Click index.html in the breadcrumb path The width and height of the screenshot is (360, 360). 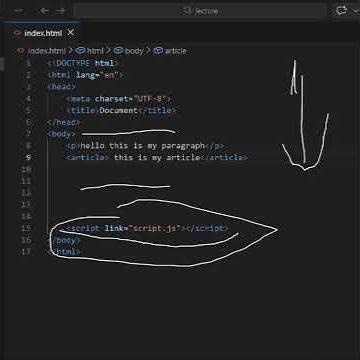(47, 51)
